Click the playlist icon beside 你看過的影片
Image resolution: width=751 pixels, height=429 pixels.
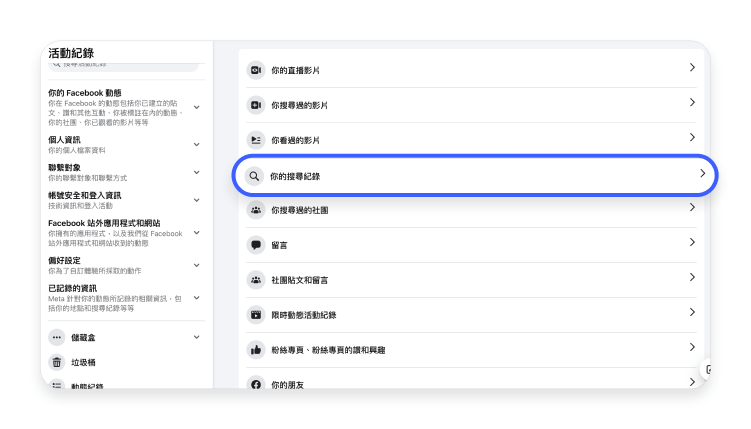click(x=256, y=139)
